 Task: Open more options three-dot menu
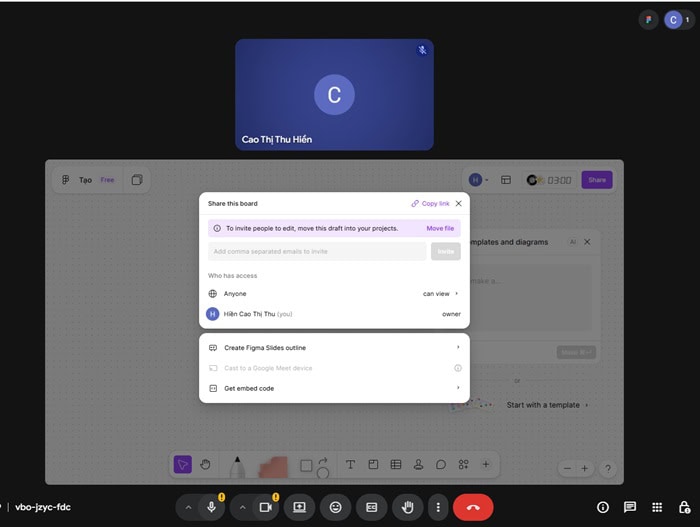tap(437, 507)
